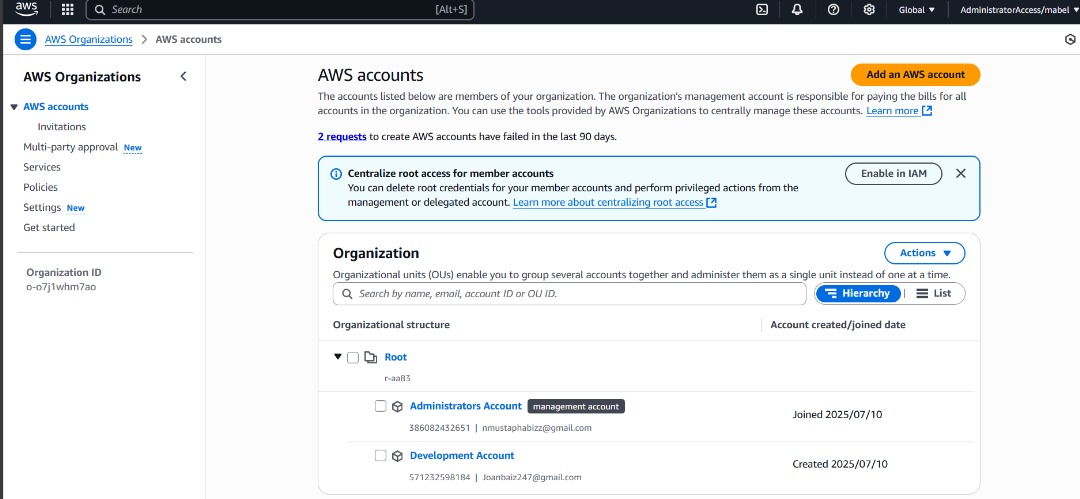1080x499 pixels.
Task: Click Enable in IAM button
Action: [x=894, y=174]
